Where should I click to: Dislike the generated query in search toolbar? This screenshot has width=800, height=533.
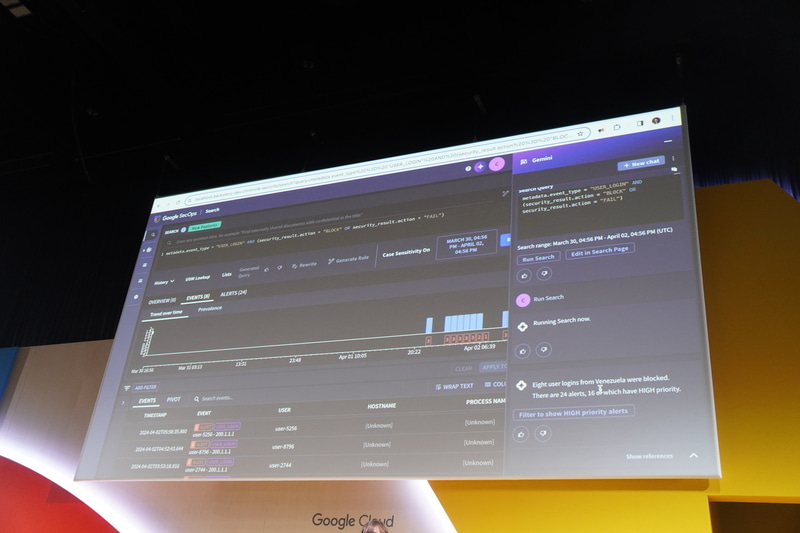click(280, 268)
